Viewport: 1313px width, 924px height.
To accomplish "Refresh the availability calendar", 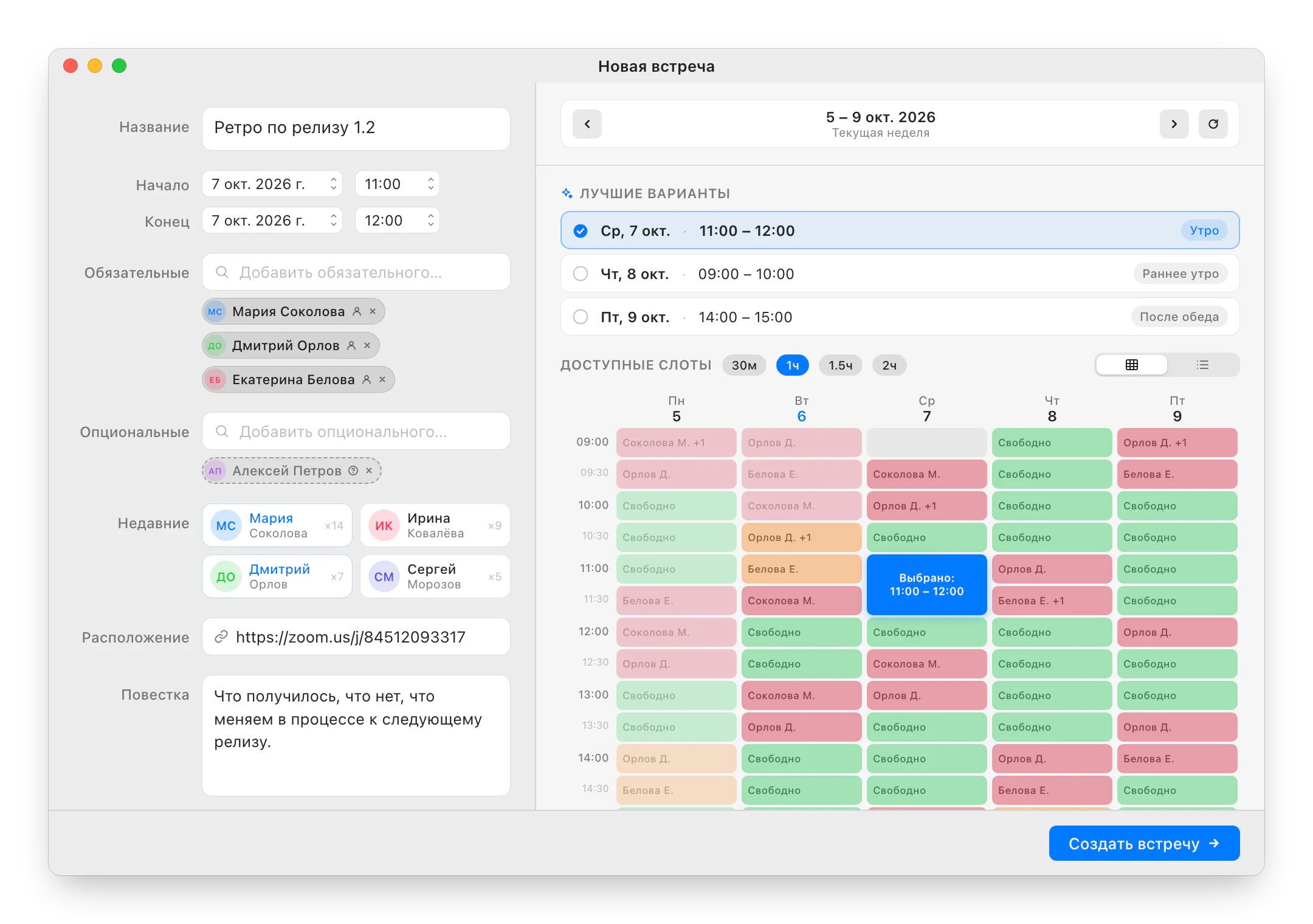I will click(x=1213, y=124).
